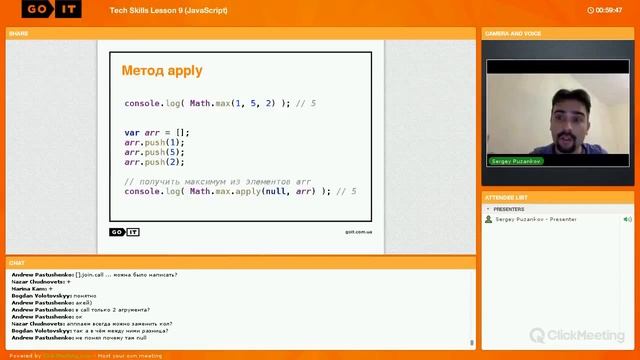The height and width of the screenshot is (360, 640).
Task: Click Andrew Pastushenko's '[].join.call' chat message
Action: click(94, 275)
